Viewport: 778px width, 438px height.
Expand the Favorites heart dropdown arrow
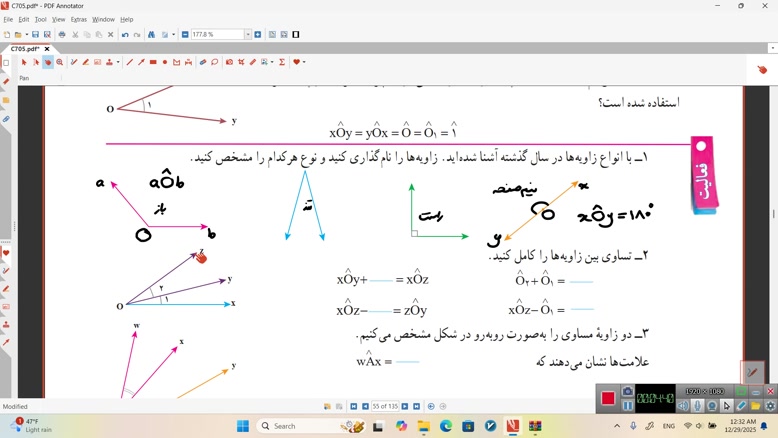303,62
